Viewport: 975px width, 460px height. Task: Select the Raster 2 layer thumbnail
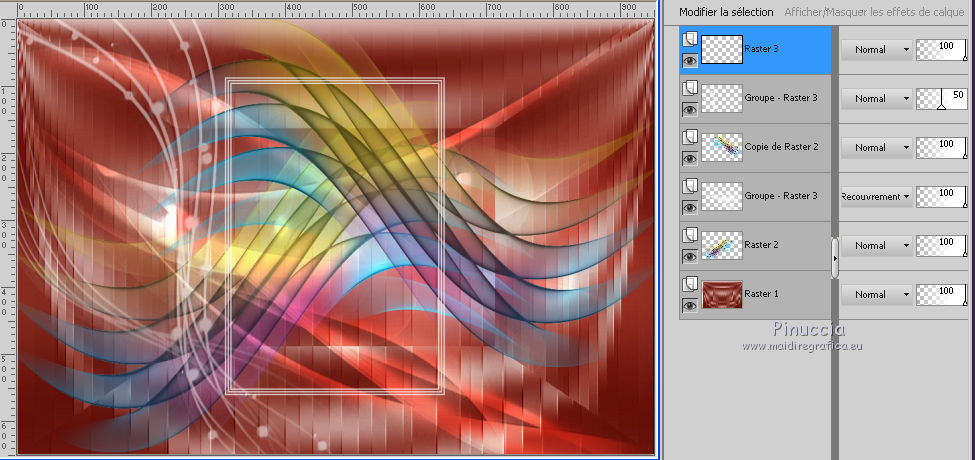point(722,246)
